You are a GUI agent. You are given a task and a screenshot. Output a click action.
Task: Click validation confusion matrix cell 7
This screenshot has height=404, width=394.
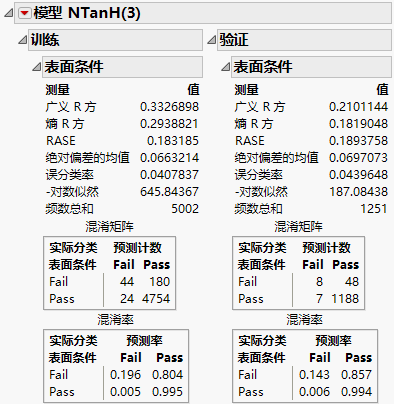319,299
